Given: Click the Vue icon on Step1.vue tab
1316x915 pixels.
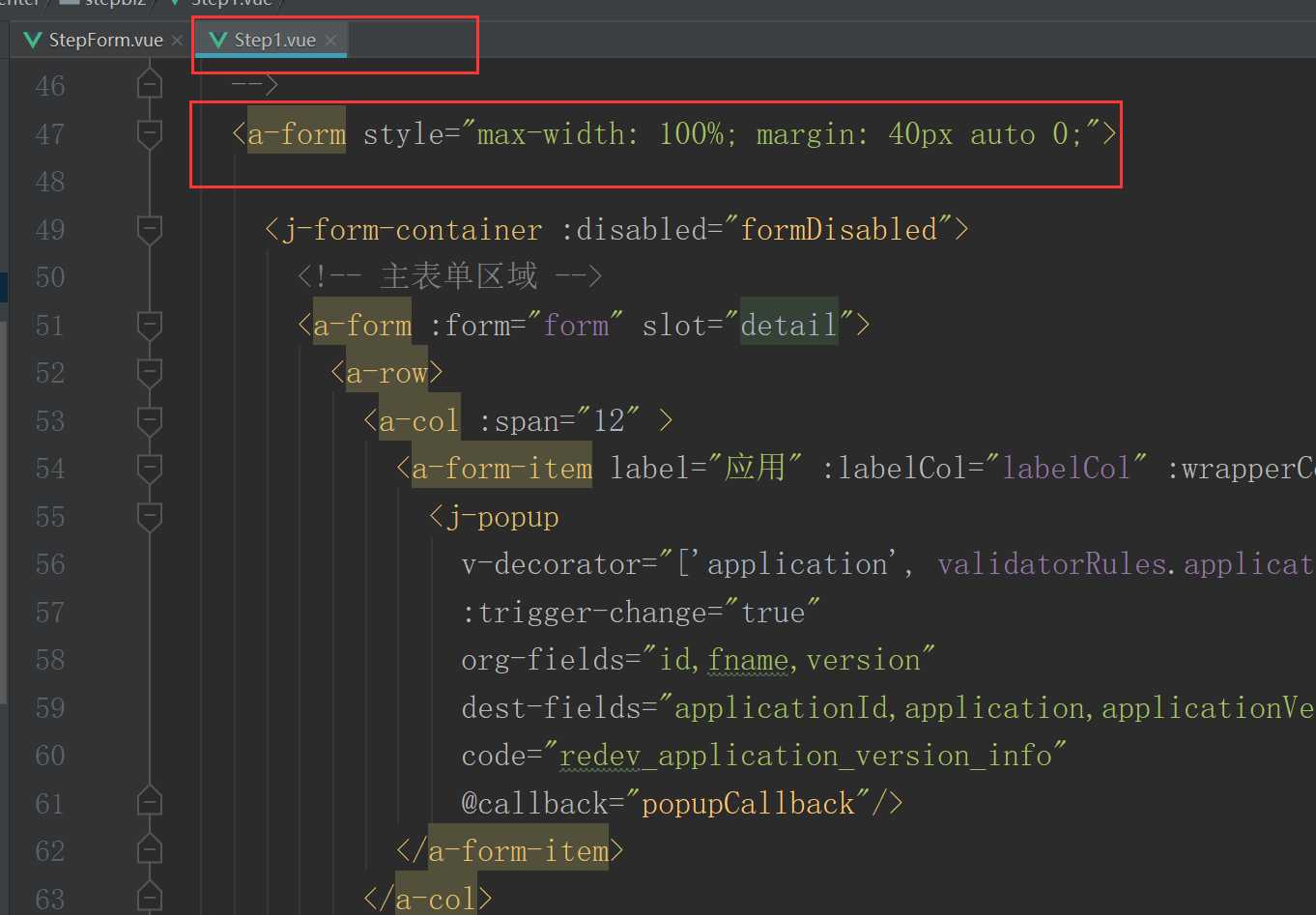Looking at the screenshot, I should tap(218, 41).
